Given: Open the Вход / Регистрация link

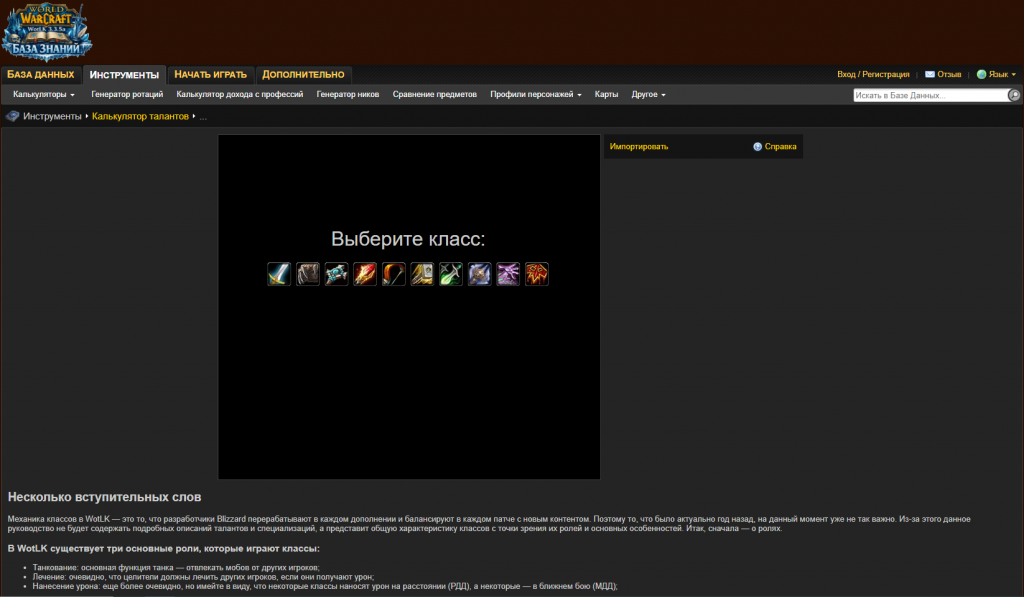Looking at the screenshot, I should pos(873,75).
